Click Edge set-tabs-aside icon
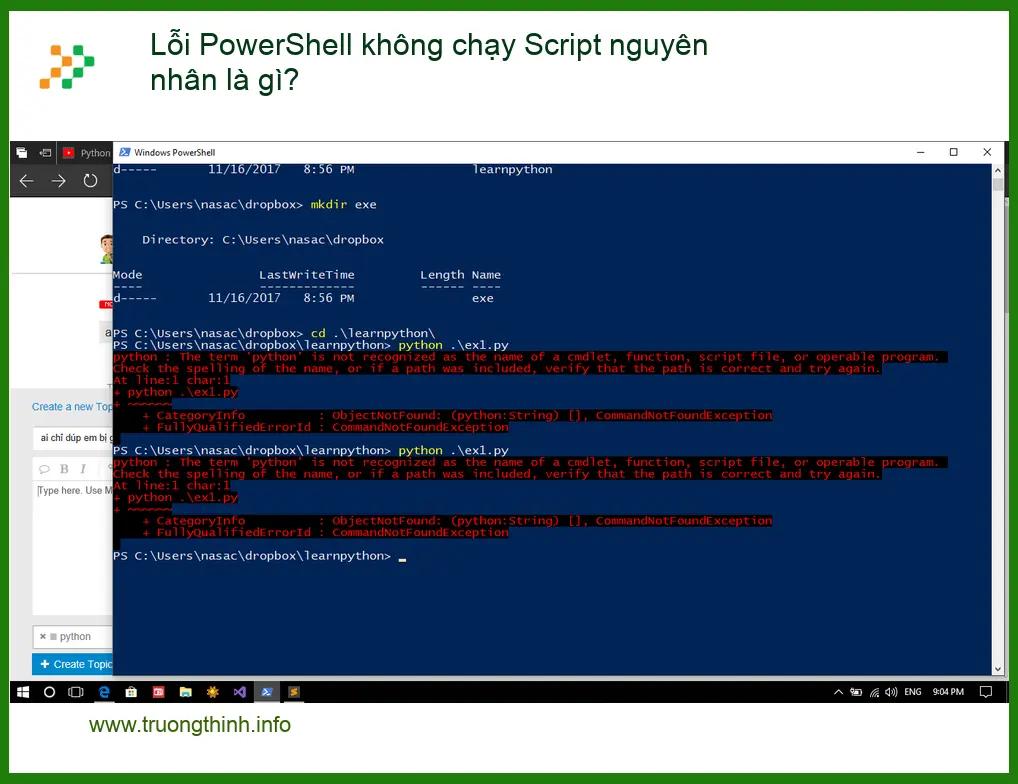Viewport: 1018px width, 784px height. click(45, 153)
